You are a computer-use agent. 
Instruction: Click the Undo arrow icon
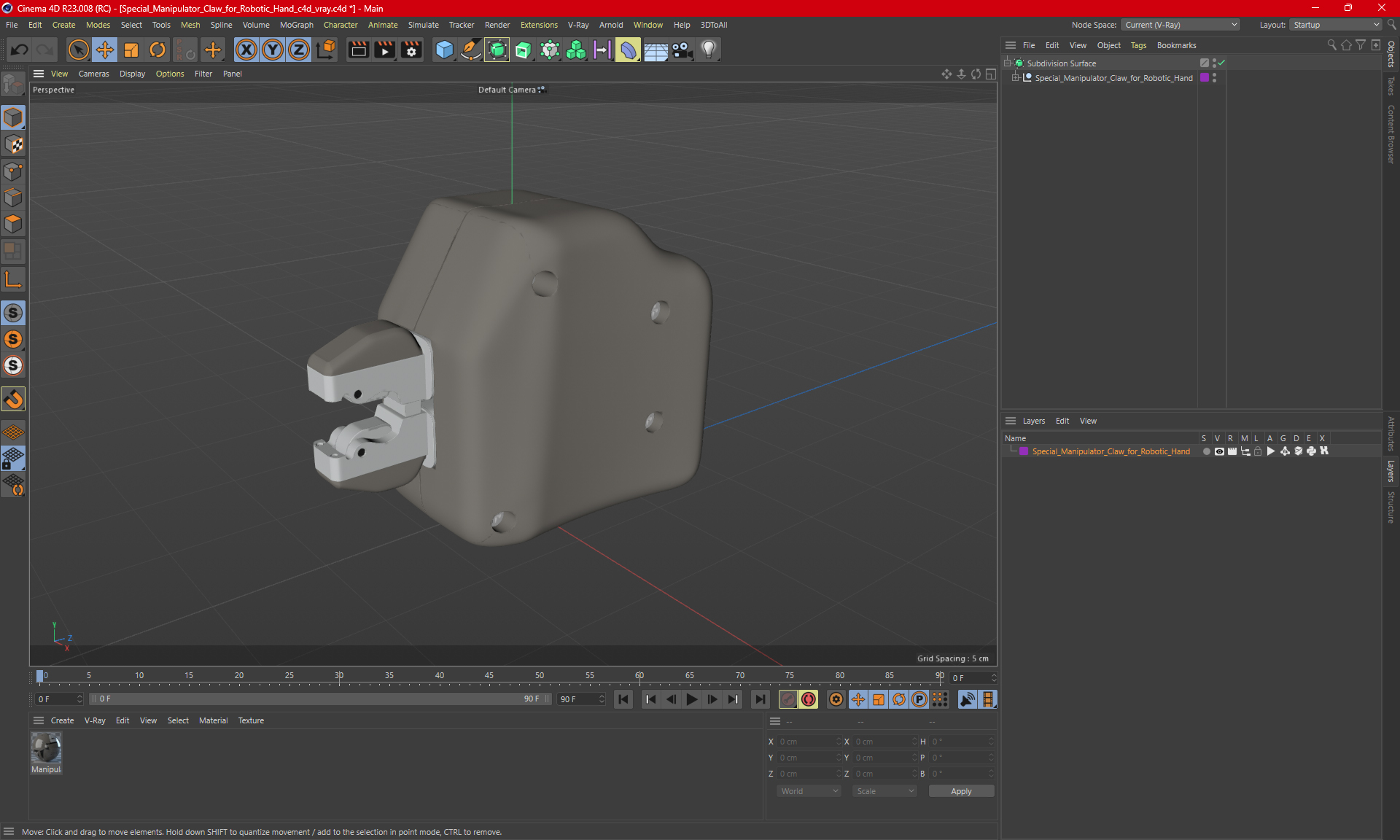point(20,50)
